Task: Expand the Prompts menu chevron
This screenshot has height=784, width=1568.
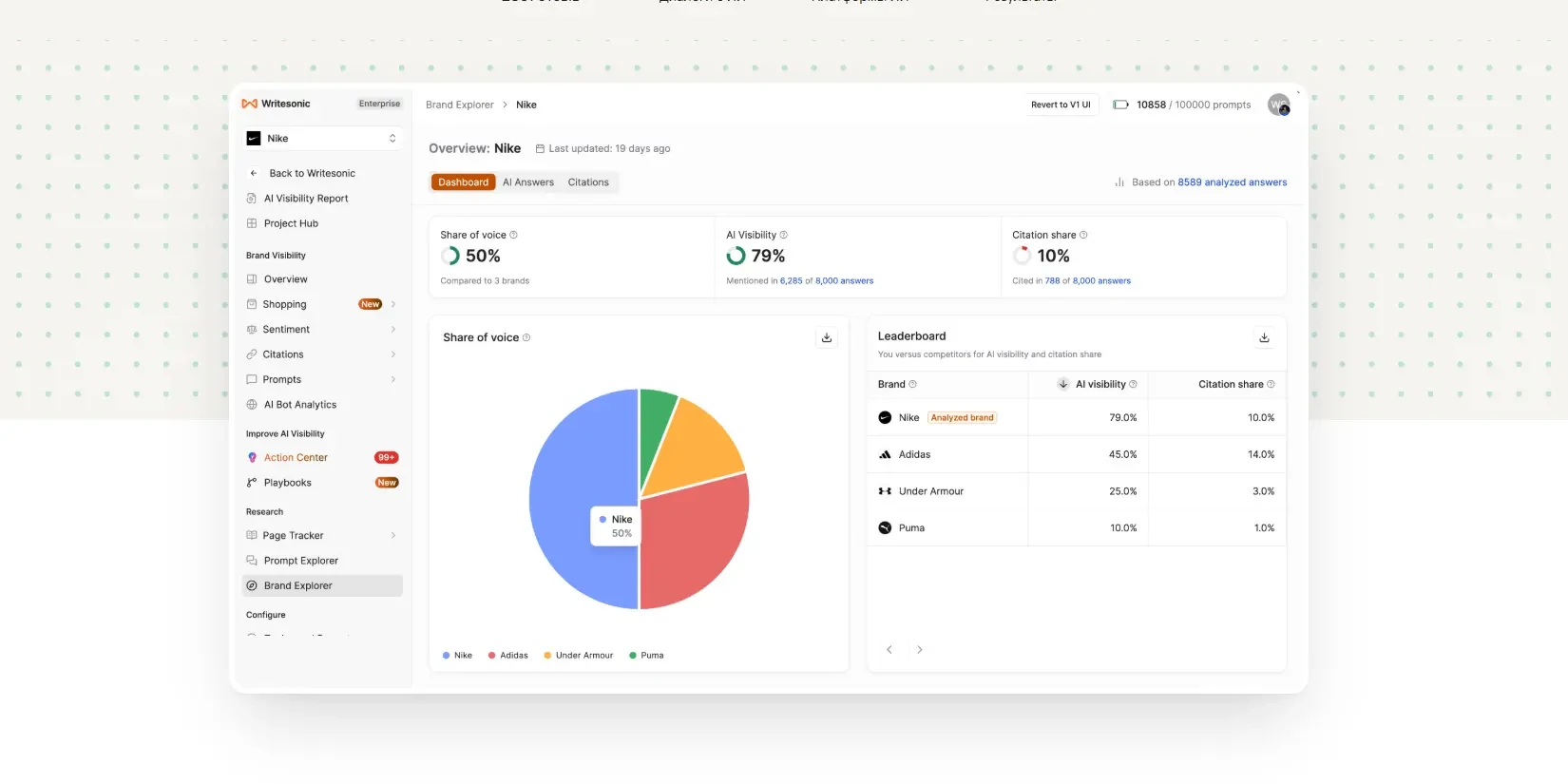Action: point(393,379)
